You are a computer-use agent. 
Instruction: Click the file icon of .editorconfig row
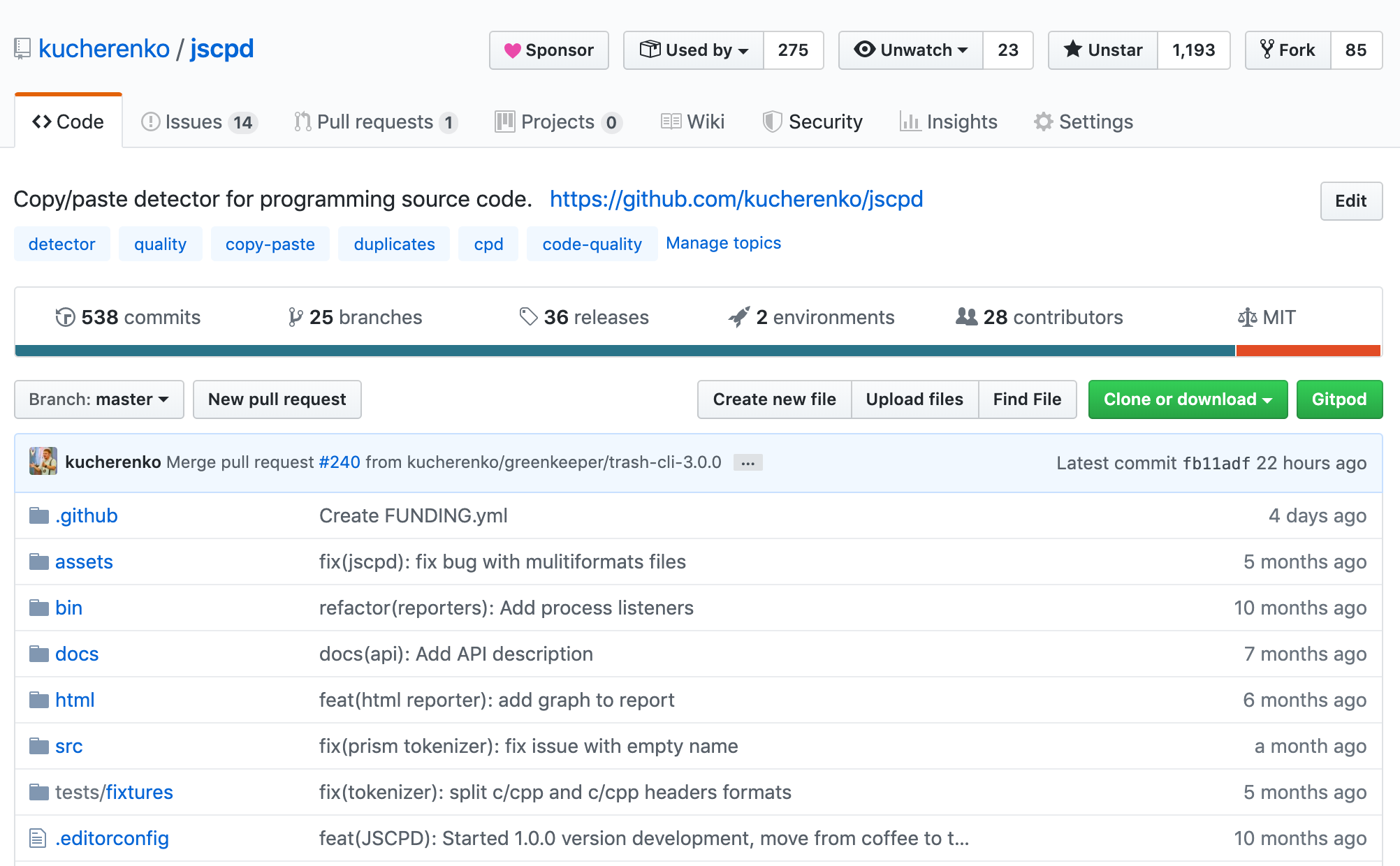[38, 838]
